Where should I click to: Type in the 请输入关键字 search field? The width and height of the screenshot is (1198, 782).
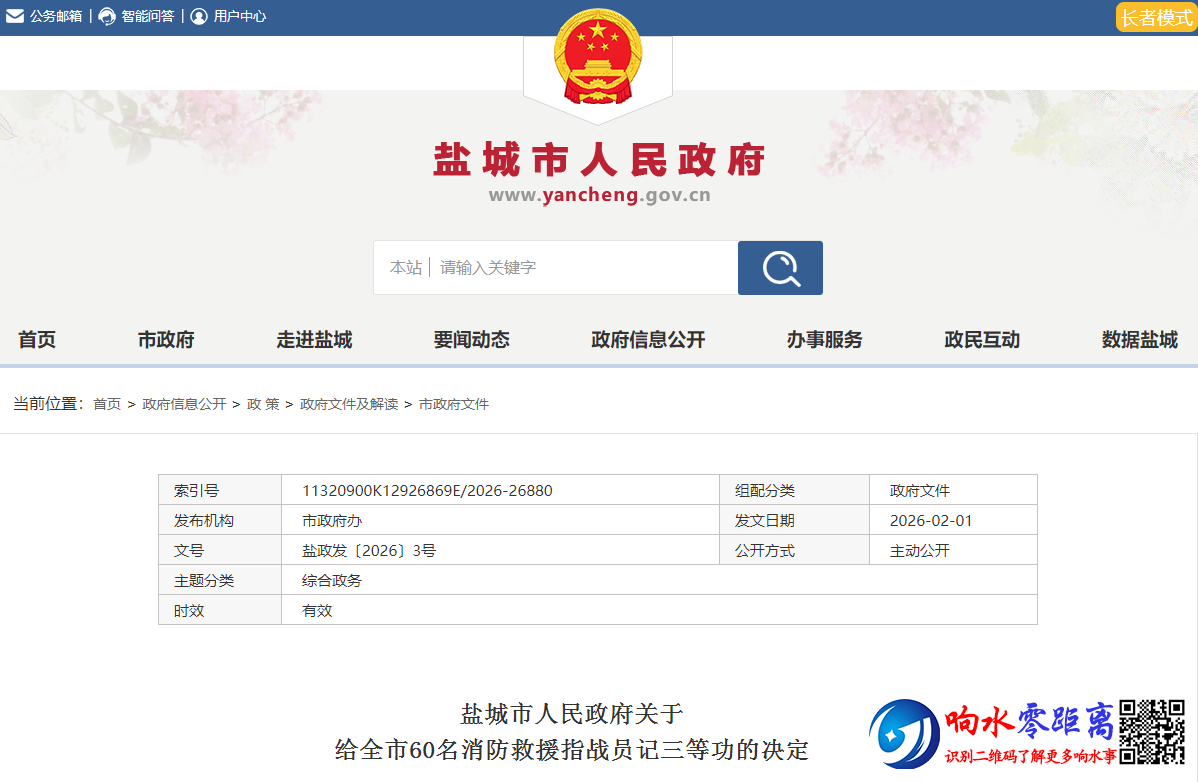pos(580,268)
